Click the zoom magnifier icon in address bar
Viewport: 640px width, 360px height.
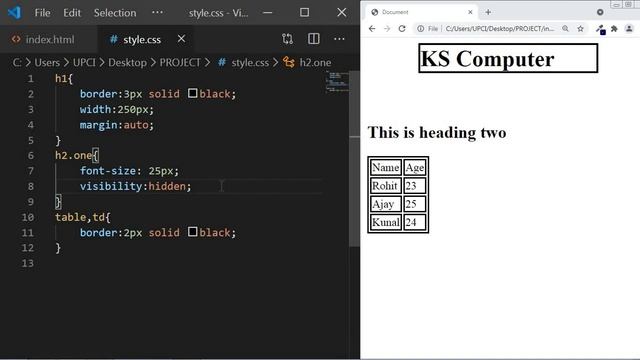point(565,29)
